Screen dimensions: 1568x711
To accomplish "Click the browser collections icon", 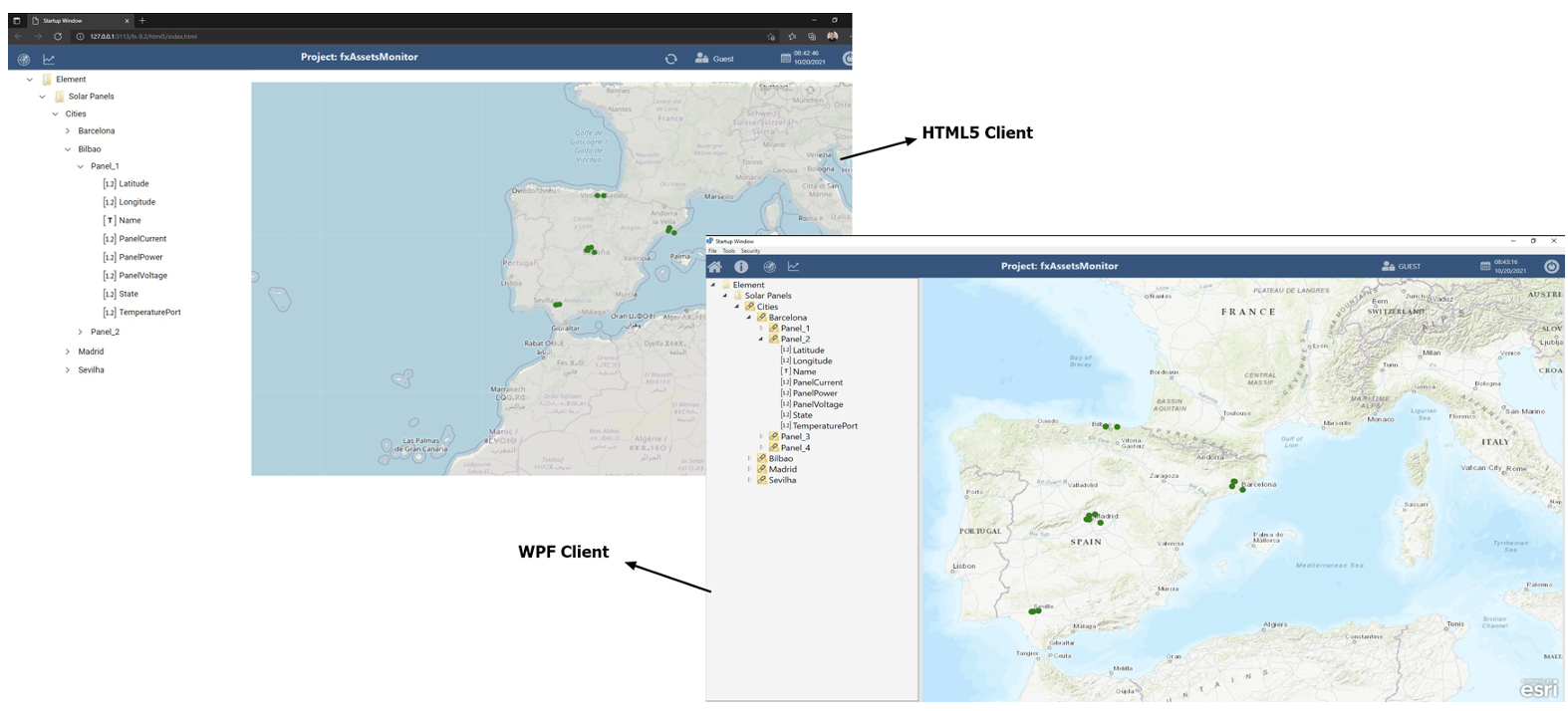I will pos(812,37).
